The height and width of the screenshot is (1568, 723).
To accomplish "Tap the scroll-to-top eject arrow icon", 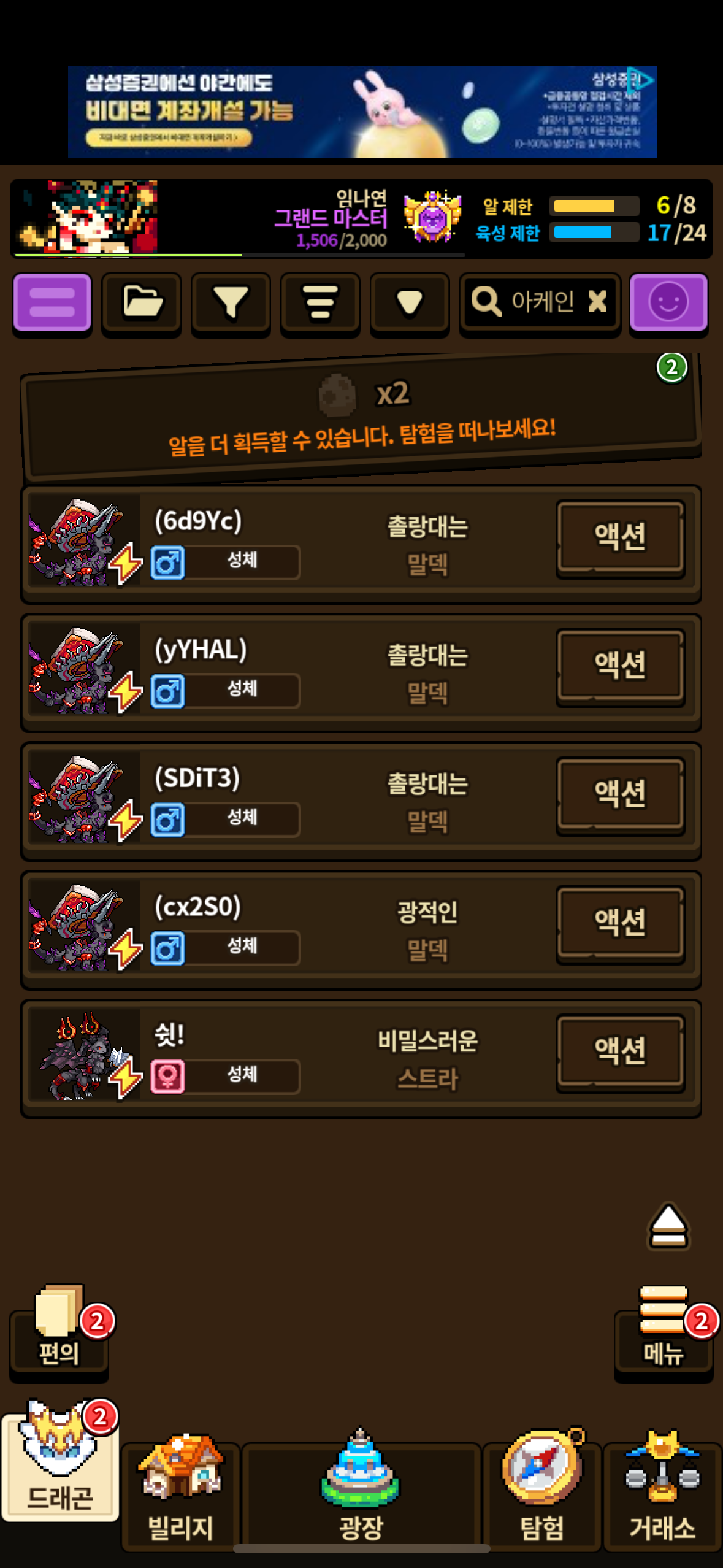I will [x=668, y=1226].
